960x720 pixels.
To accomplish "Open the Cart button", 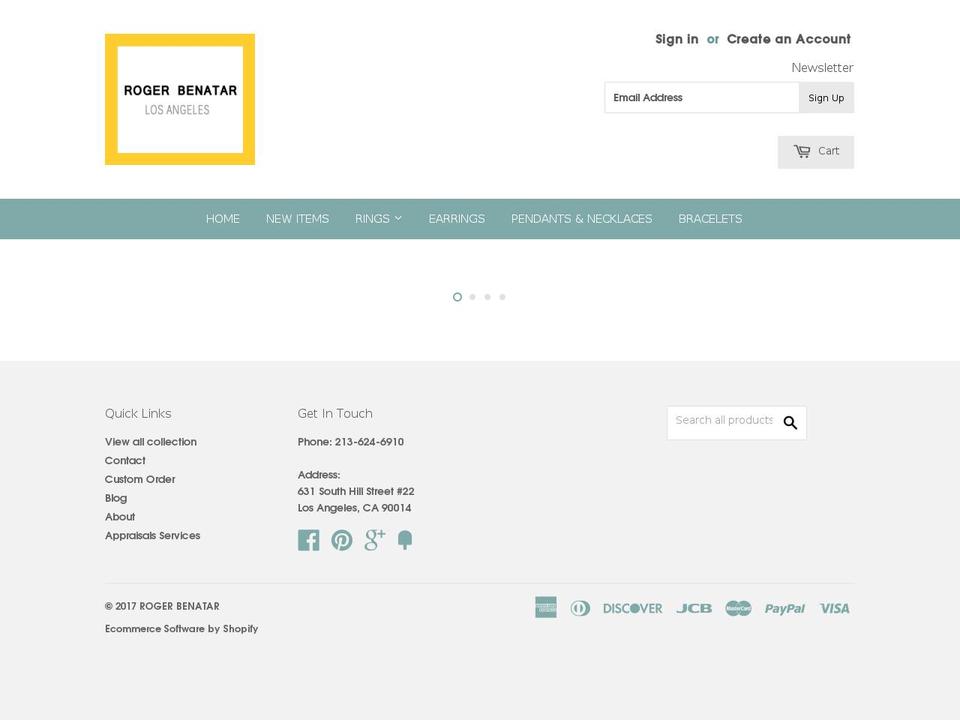I will click(x=816, y=152).
